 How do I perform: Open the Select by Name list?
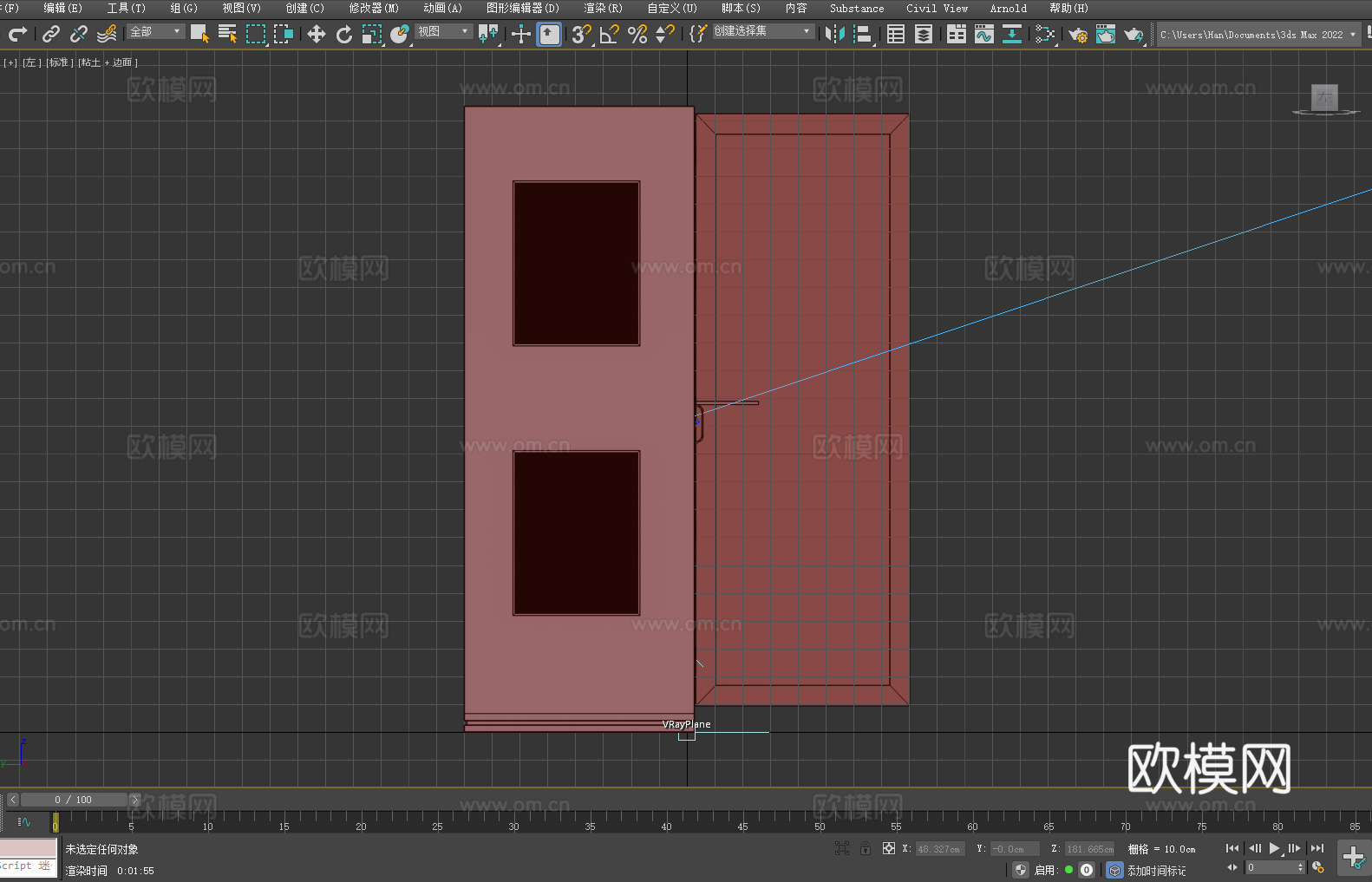[227, 34]
